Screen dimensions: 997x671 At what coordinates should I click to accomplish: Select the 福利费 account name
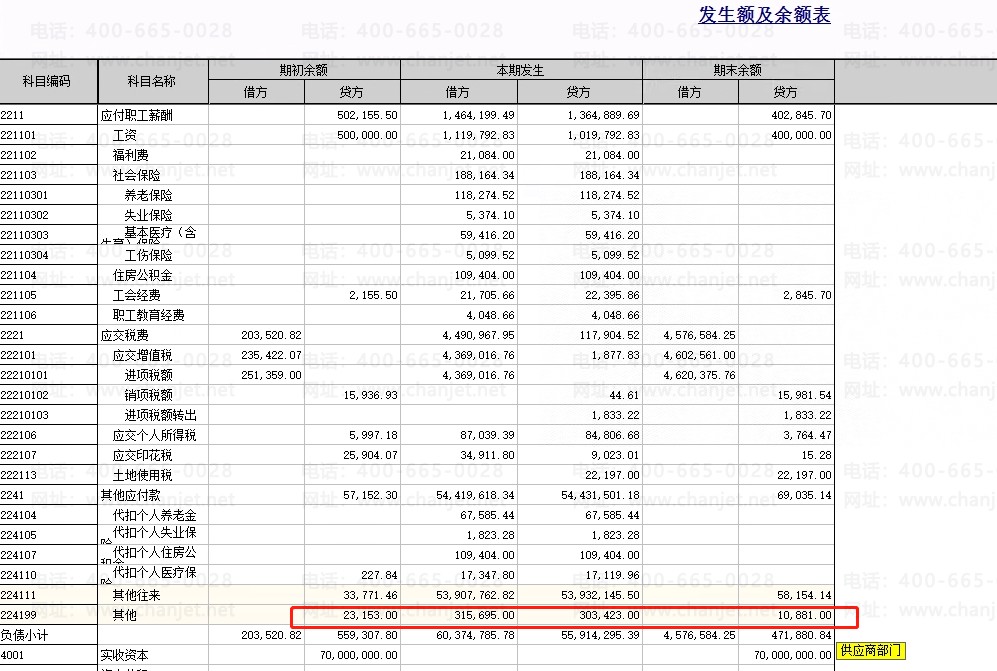coord(130,155)
